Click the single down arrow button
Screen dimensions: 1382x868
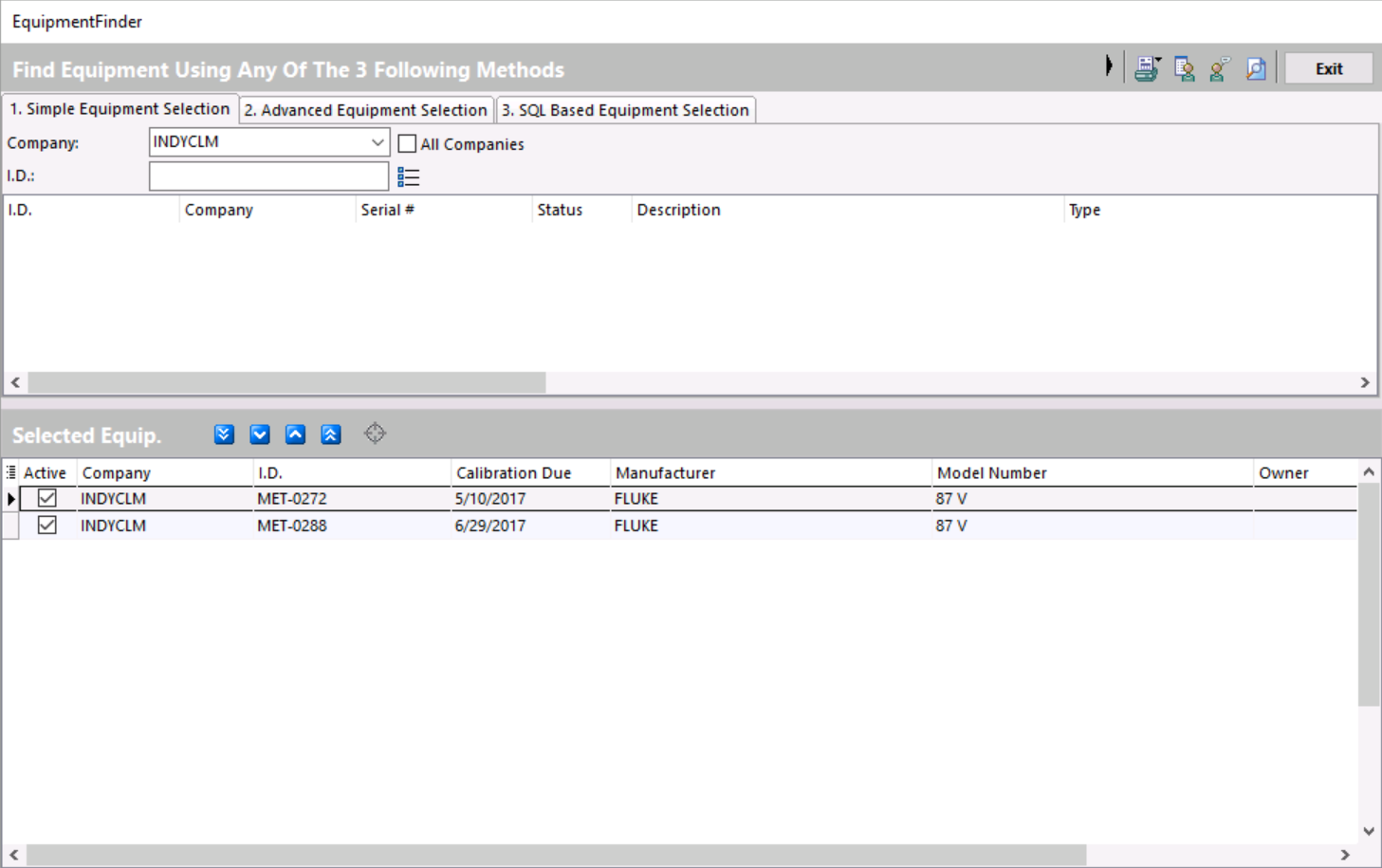(260, 434)
